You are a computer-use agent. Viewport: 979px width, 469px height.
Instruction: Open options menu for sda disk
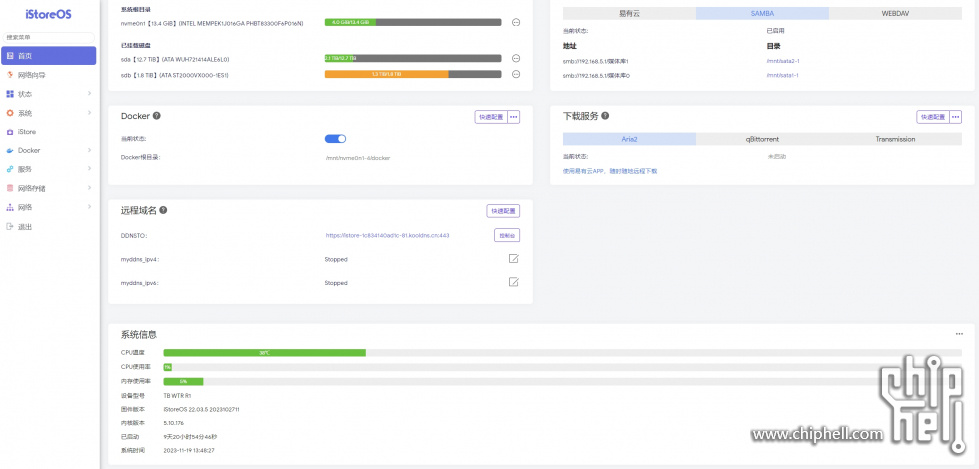516,59
